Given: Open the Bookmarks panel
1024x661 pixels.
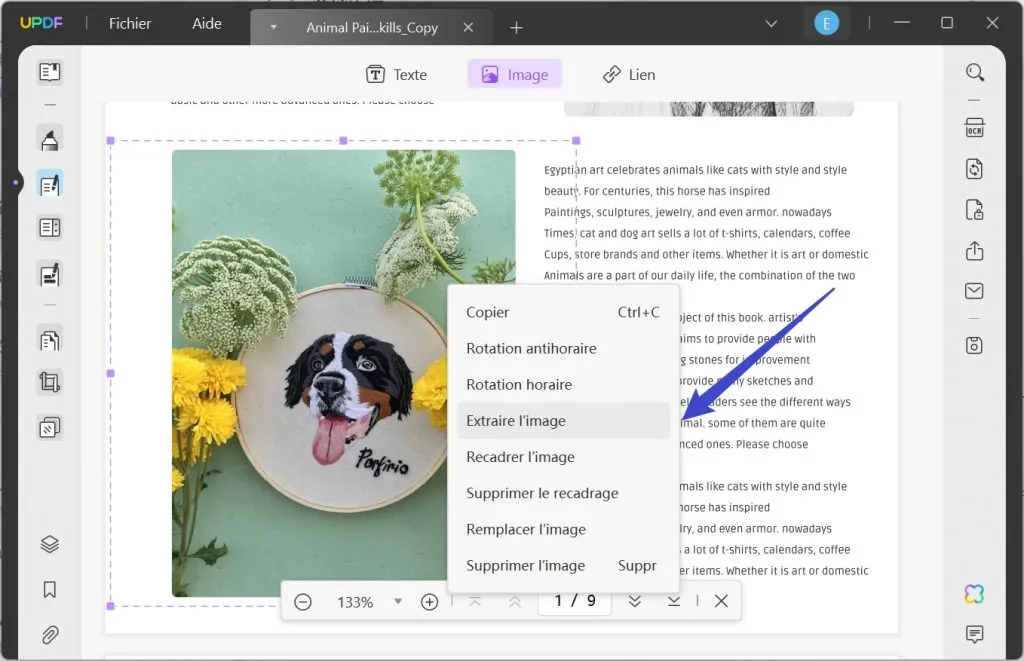Looking at the screenshot, I should pos(50,590).
